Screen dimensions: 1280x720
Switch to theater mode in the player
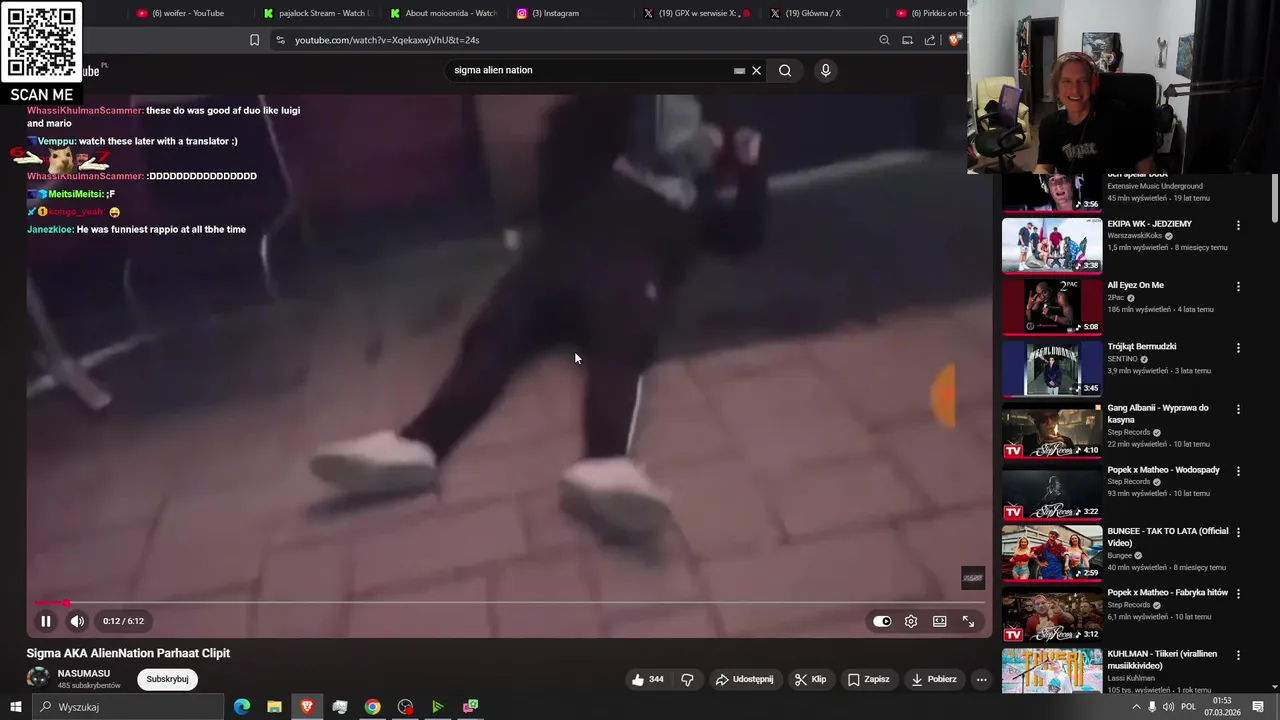point(940,621)
